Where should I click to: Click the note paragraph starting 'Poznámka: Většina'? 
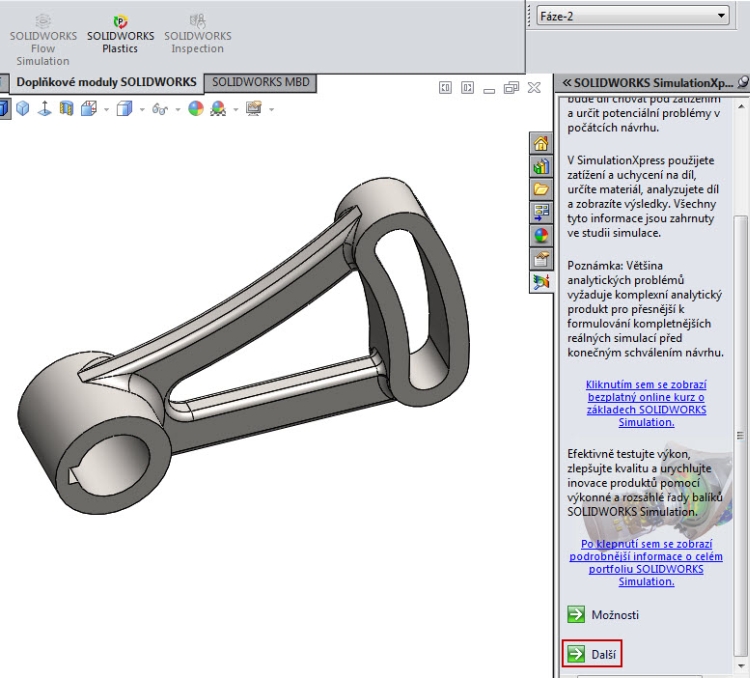(645, 309)
